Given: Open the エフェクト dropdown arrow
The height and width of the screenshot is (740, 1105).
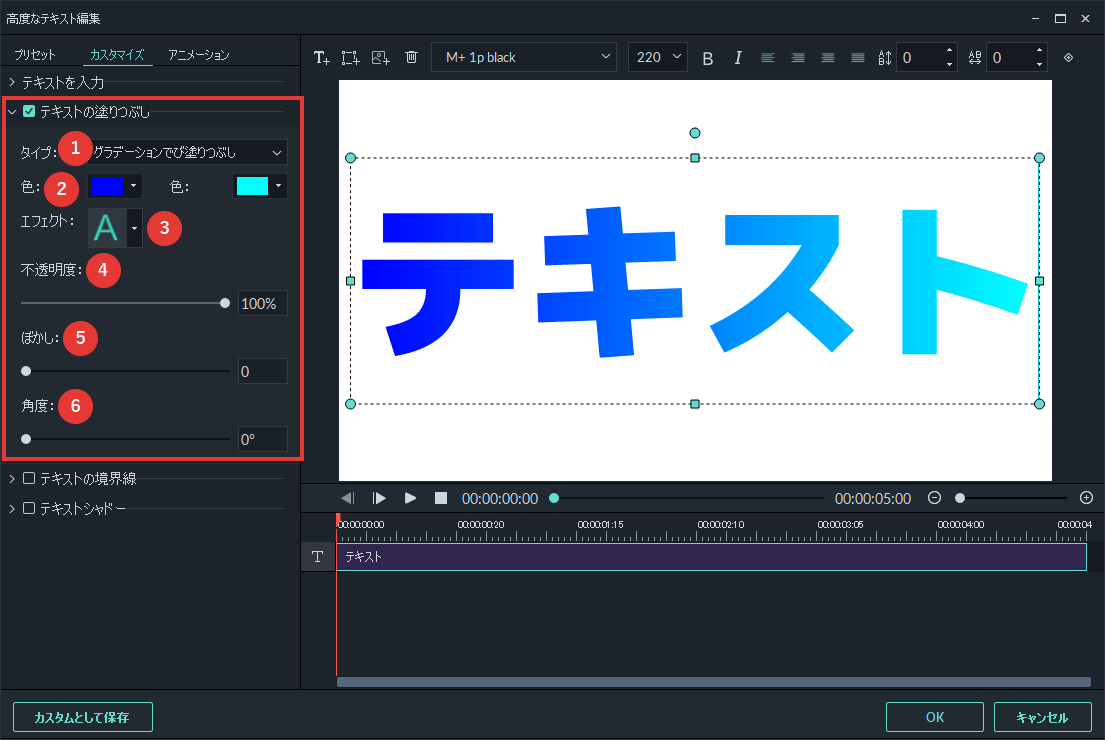Looking at the screenshot, I should tap(135, 228).
